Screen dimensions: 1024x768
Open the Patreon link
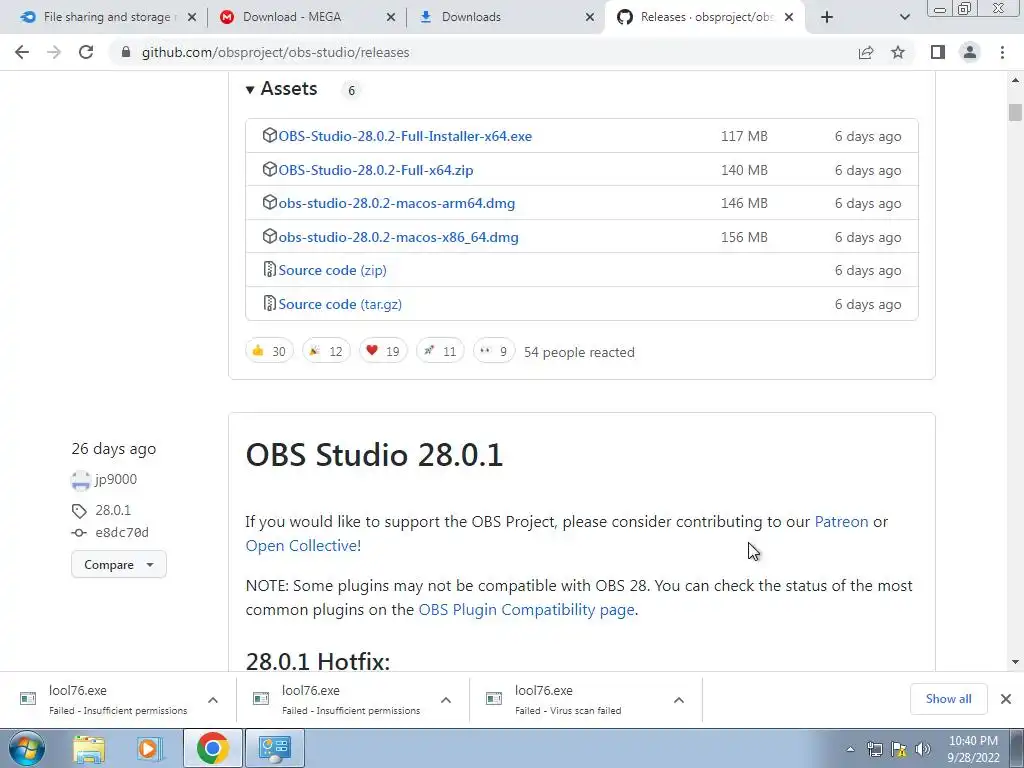tap(841, 522)
